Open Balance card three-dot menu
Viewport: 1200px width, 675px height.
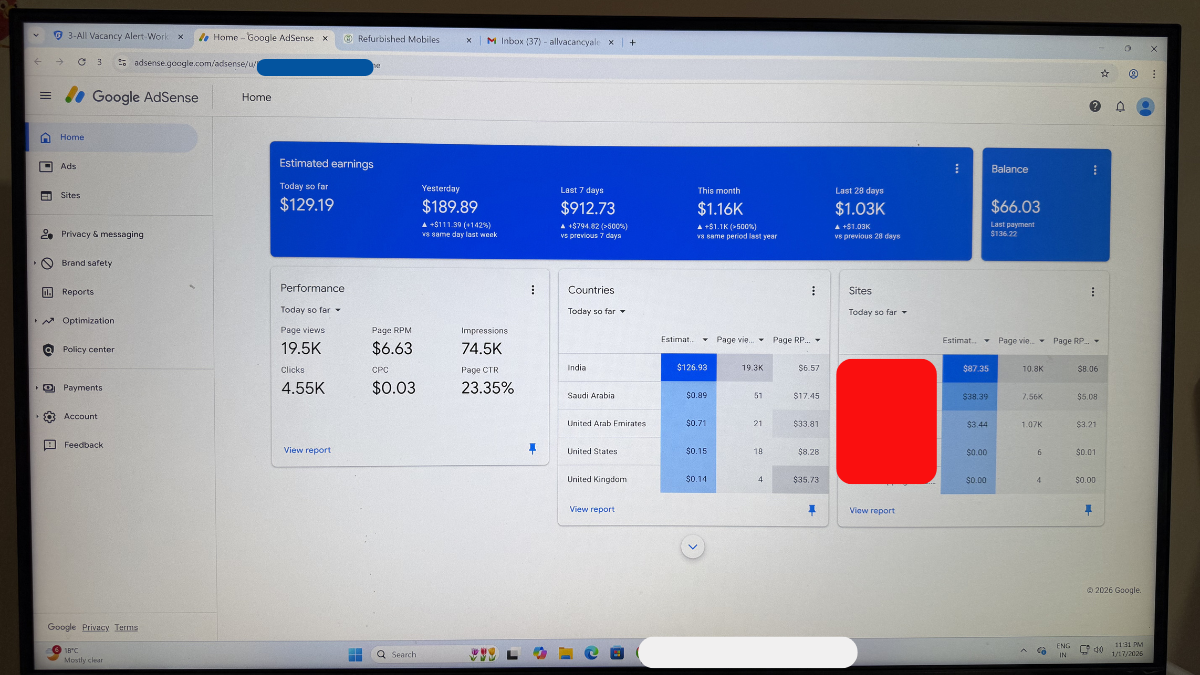point(1095,170)
